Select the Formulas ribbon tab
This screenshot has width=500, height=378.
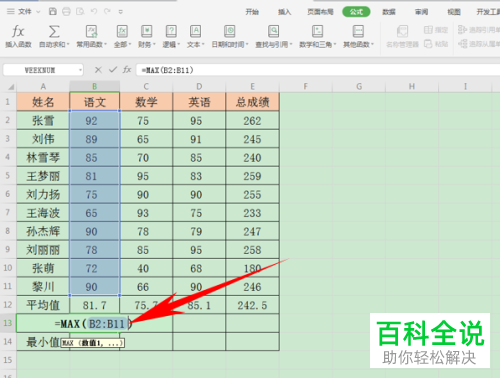pos(356,12)
